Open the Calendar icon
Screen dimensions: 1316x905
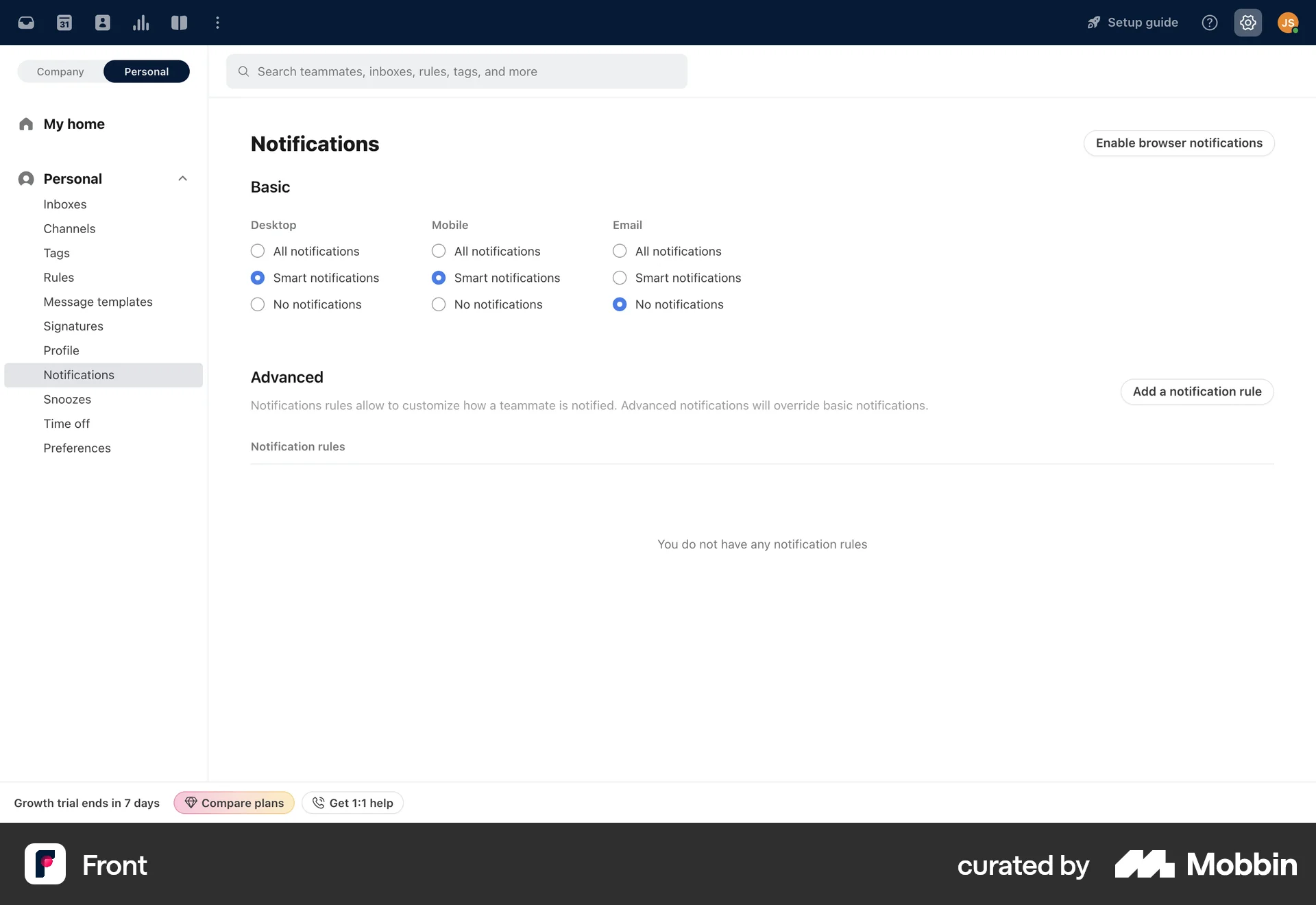pyautogui.click(x=64, y=22)
